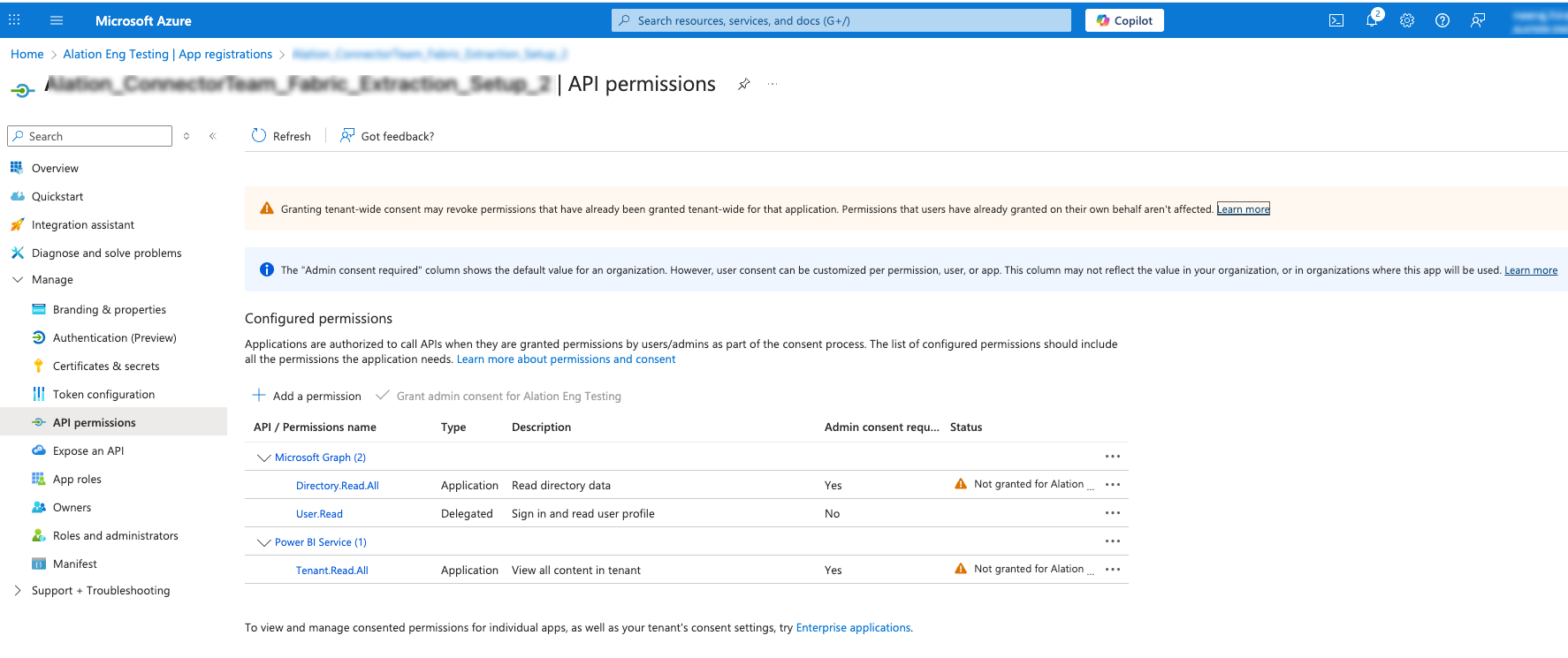Open the portal hamburger menu
1568x658 pixels.
[x=57, y=20]
